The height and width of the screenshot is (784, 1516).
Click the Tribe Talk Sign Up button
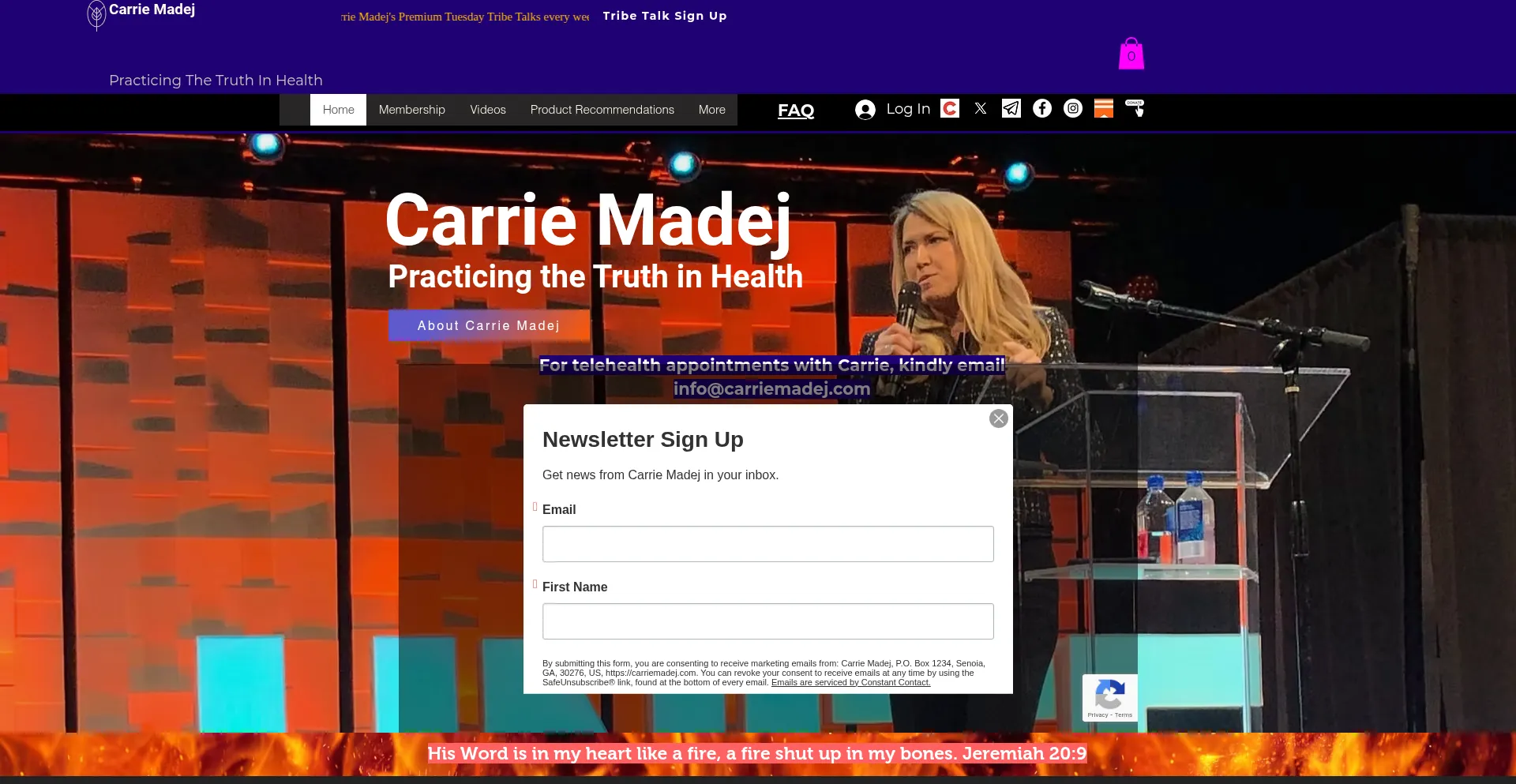click(664, 16)
